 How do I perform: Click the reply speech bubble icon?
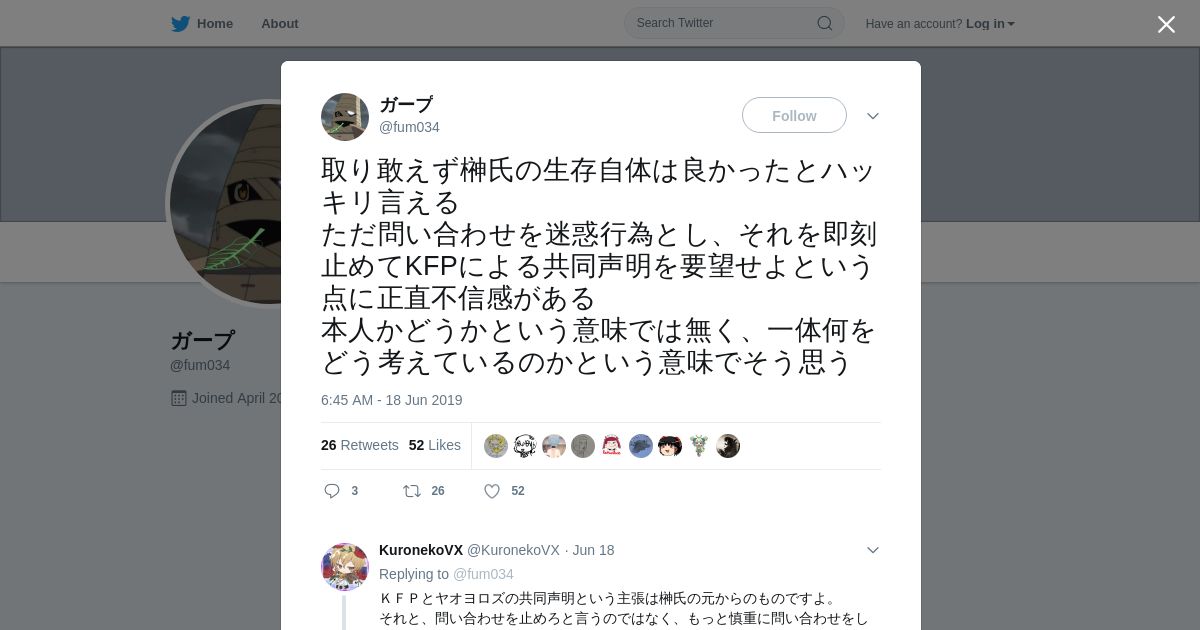[x=332, y=491]
